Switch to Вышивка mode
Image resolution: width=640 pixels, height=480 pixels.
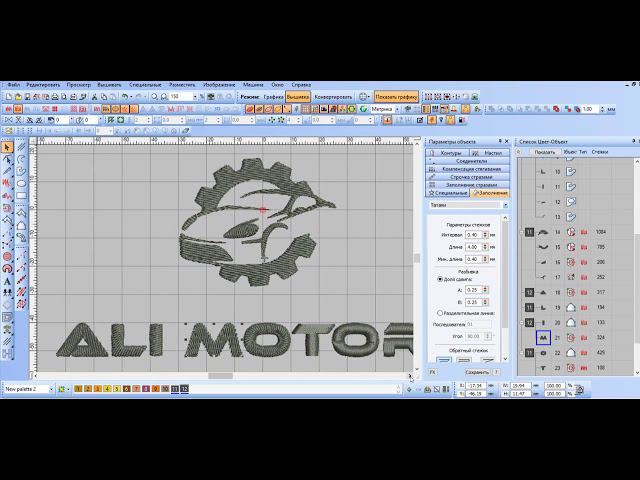[x=298, y=97]
